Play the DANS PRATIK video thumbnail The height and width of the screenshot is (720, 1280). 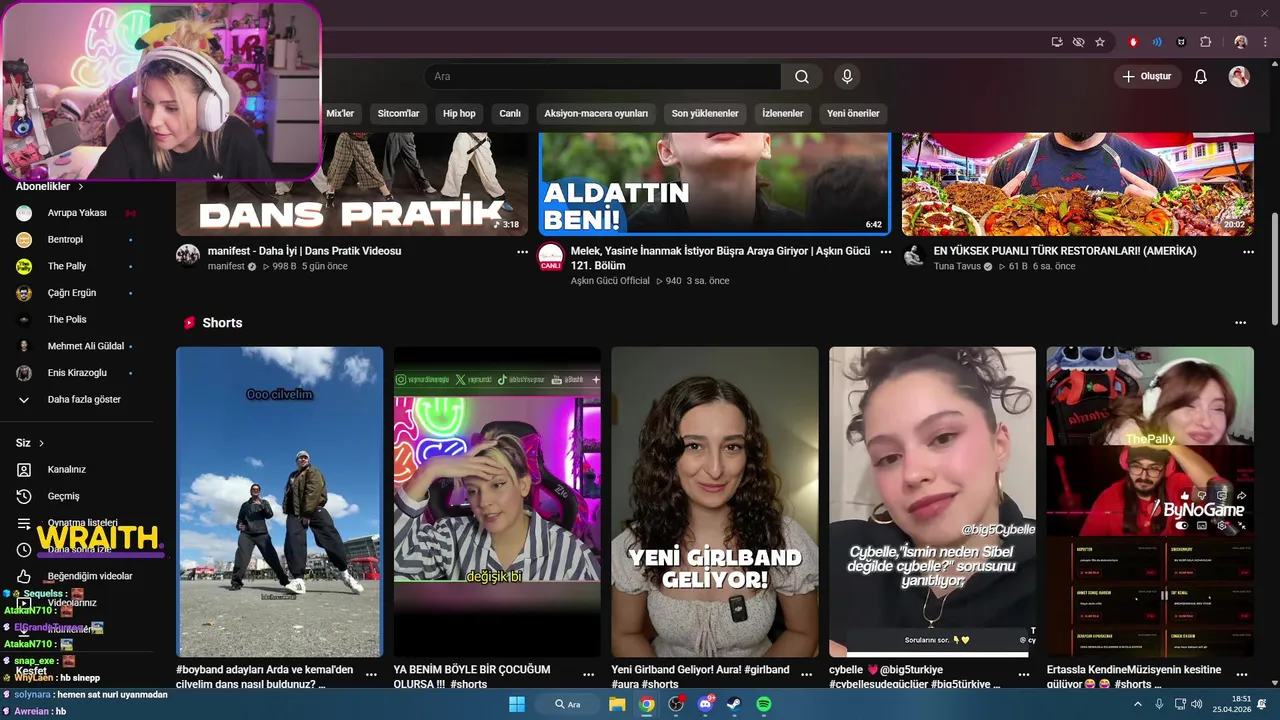click(x=352, y=184)
